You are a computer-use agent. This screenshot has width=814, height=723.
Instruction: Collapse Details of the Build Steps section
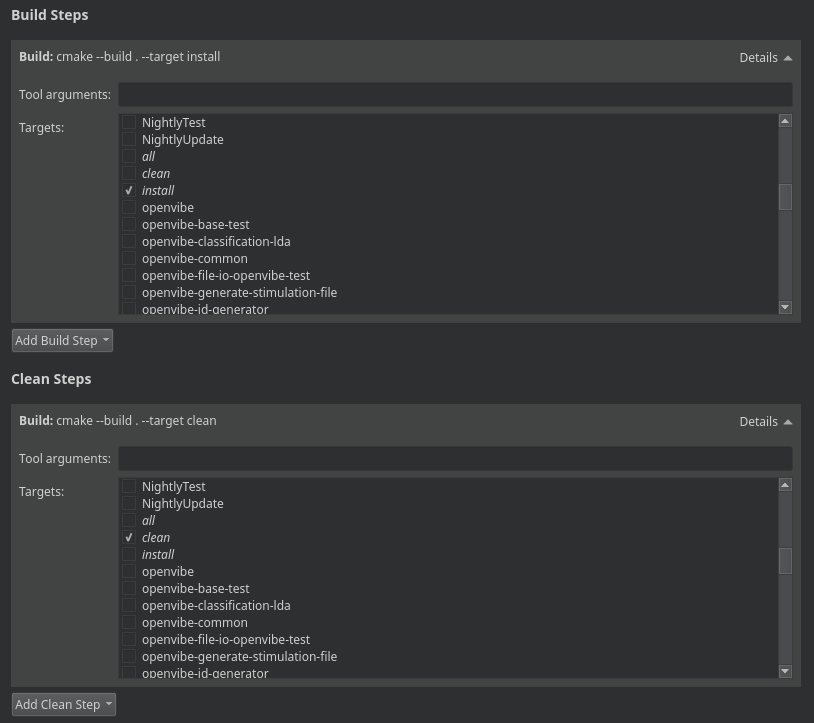[x=765, y=58]
